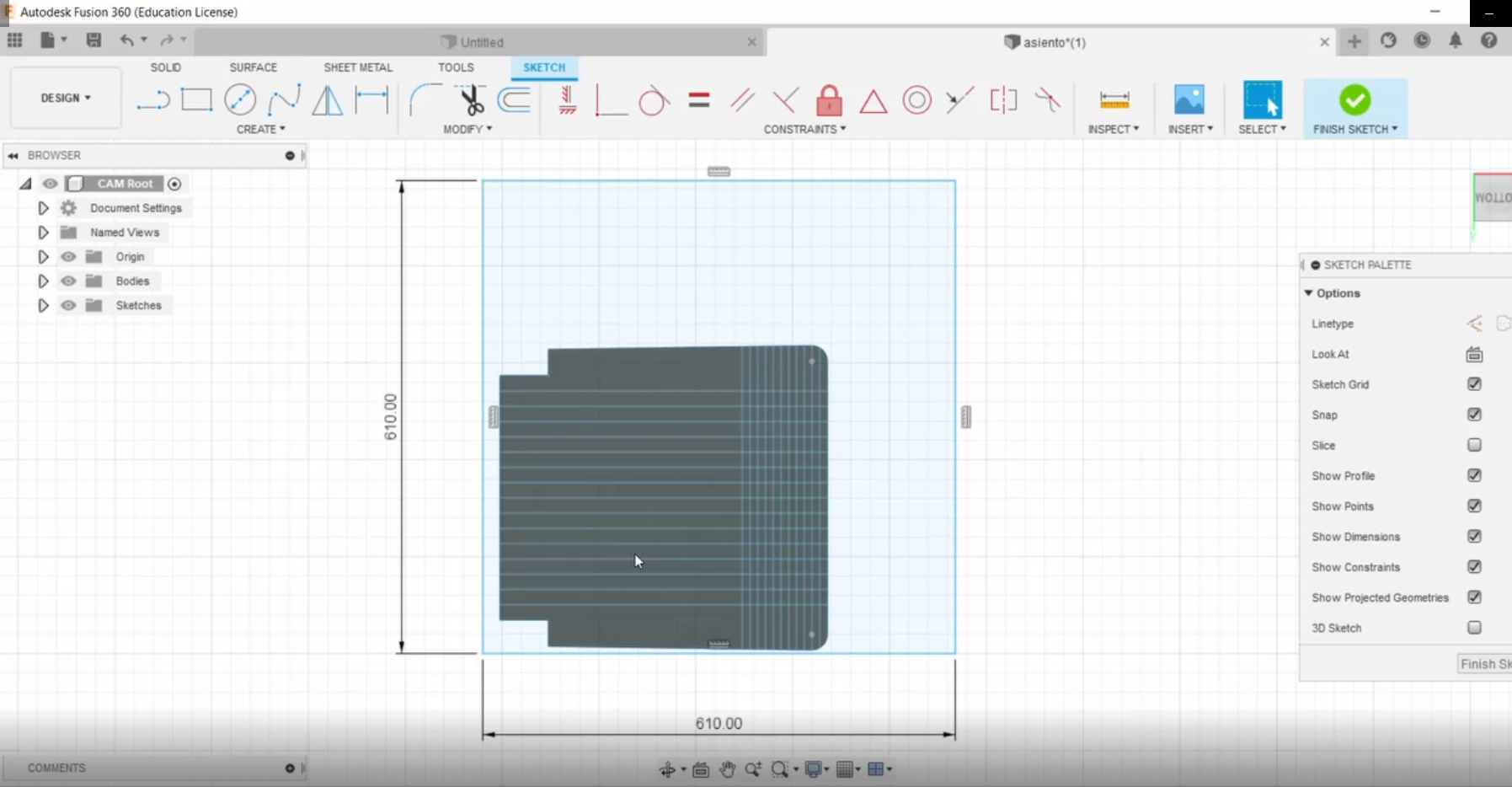Apply the Midpoint triangle constraint
1512x787 pixels.
874,101
